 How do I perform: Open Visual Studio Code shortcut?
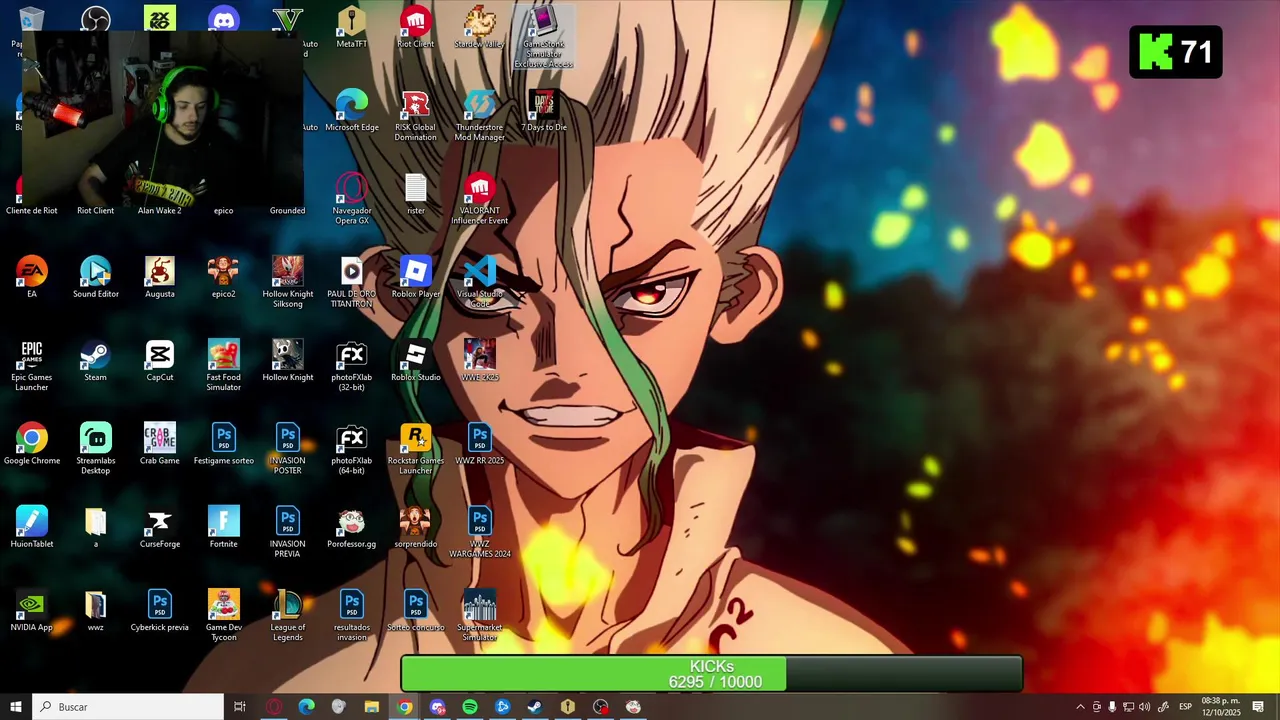479,283
